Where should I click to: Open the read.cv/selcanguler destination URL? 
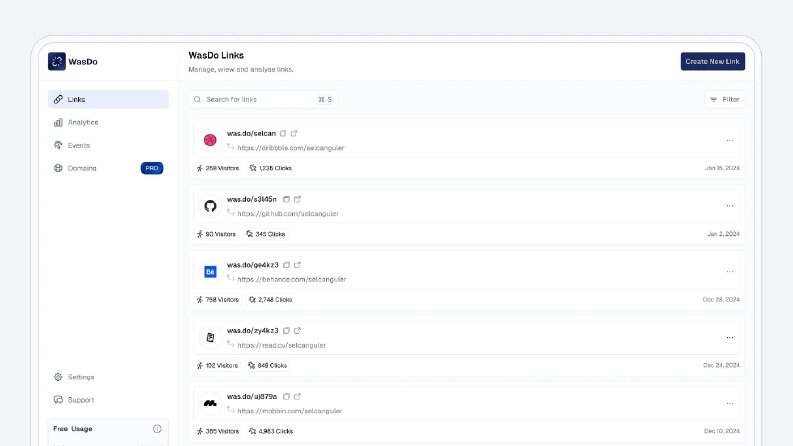[x=282, y=345]
